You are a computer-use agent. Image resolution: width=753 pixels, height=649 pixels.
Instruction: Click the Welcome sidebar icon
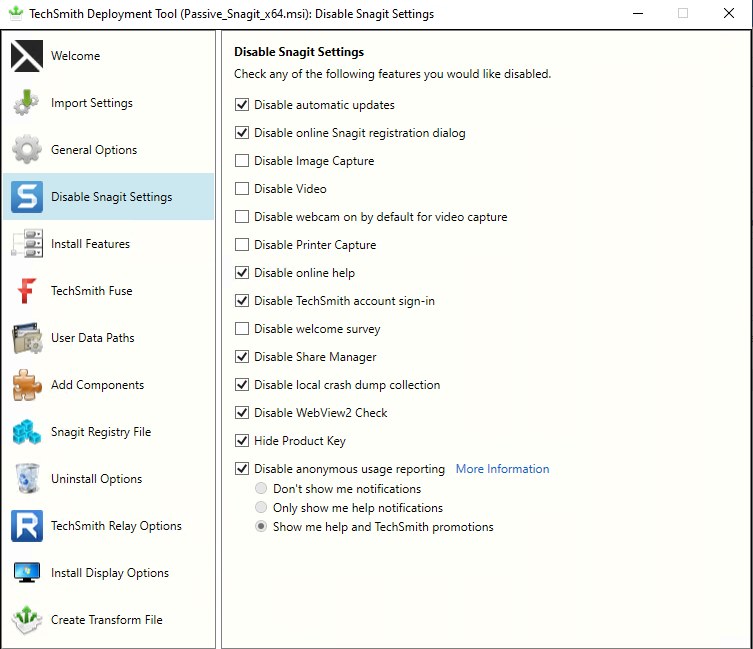[x=27, y=56]
